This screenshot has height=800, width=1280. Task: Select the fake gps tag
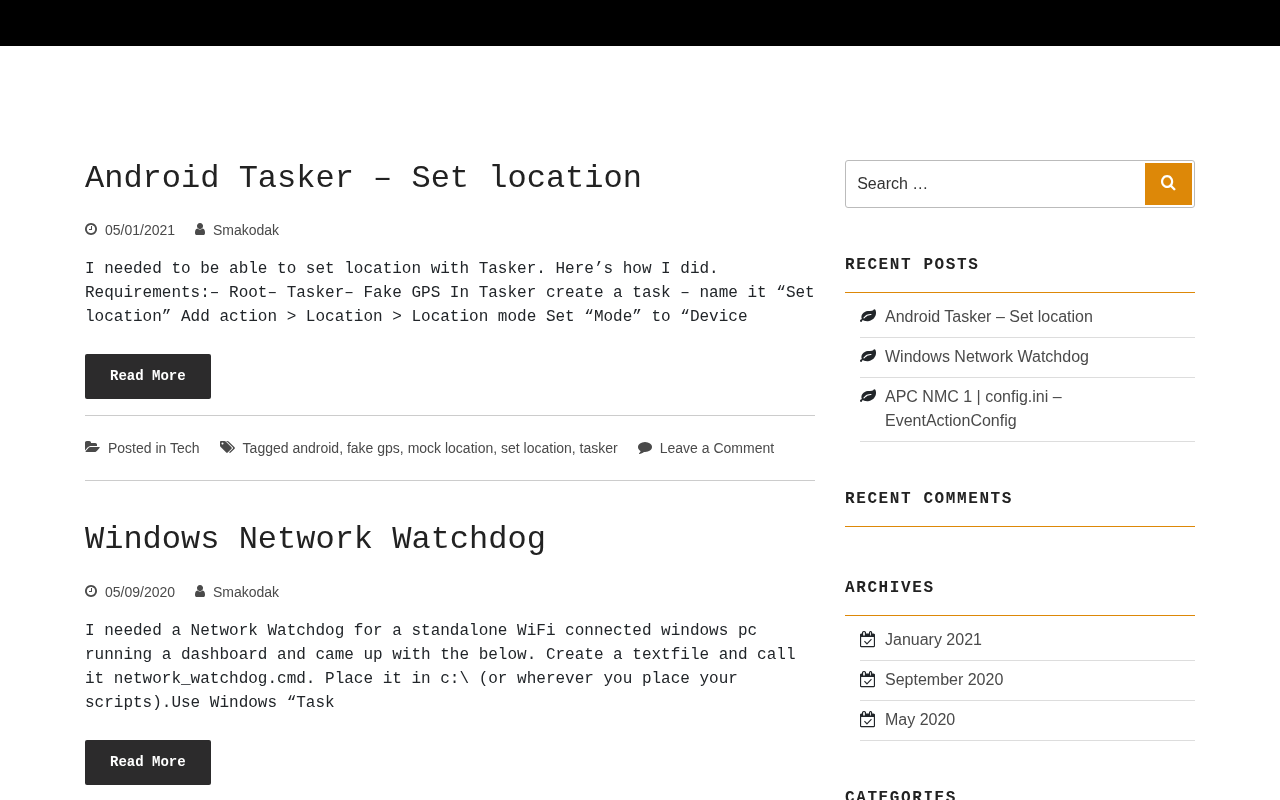(x=373, y=448)
